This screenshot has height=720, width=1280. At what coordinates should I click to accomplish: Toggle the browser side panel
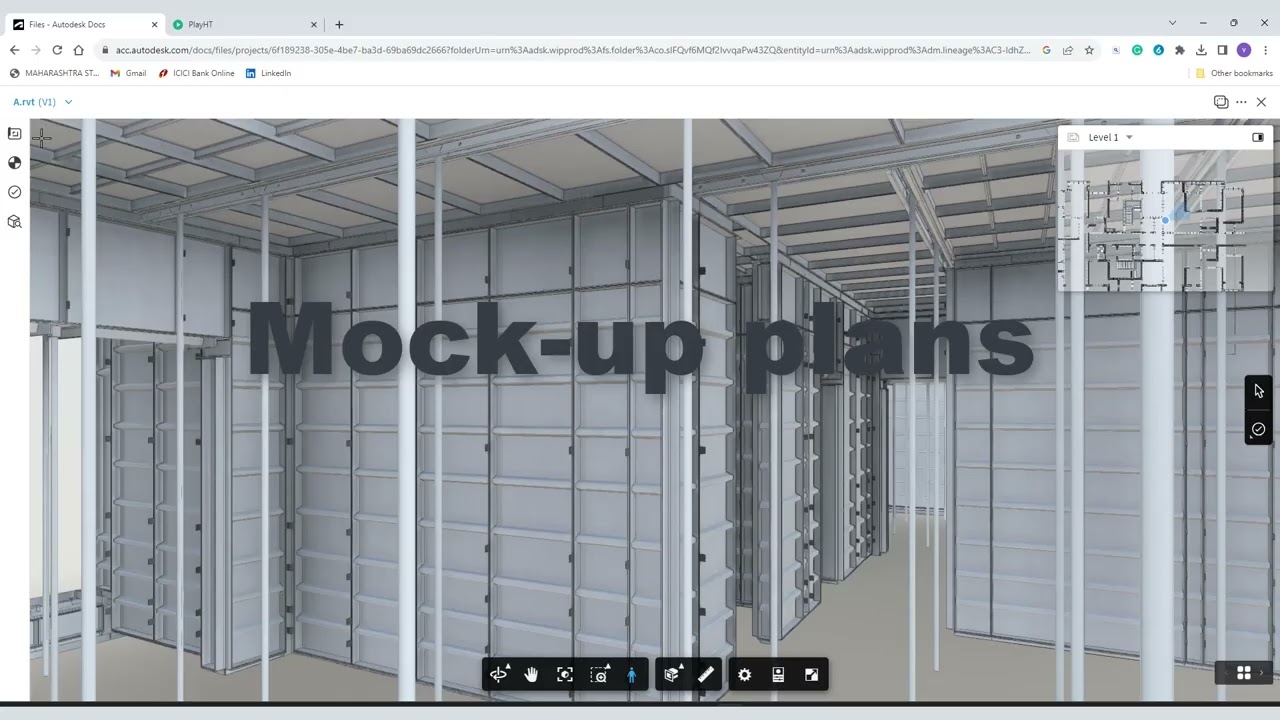pyautogui.click(x=1222, y=50)
